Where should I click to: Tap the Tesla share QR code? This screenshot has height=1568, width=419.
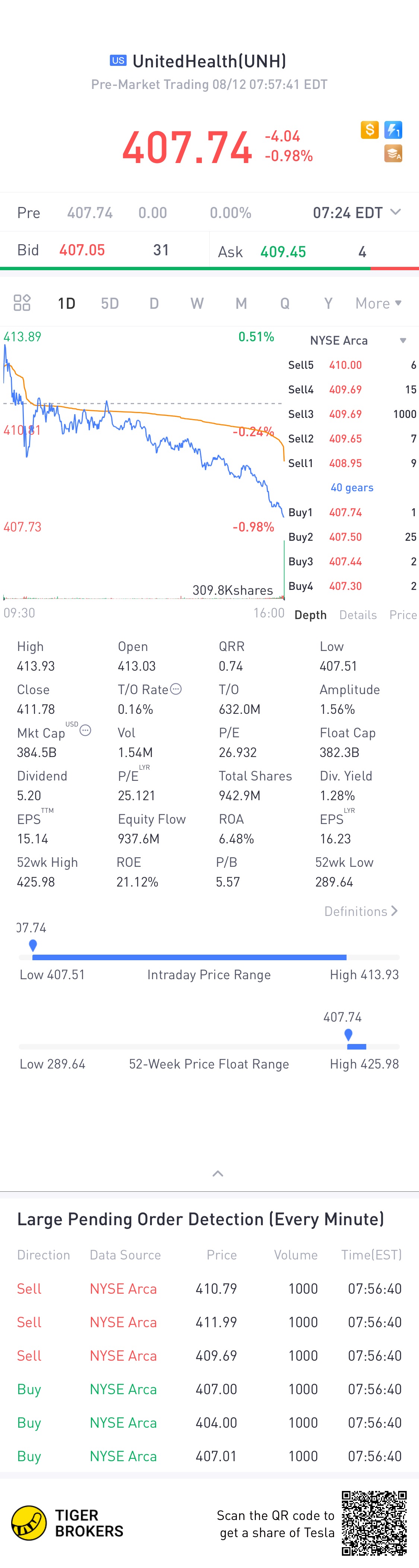point(374,1522)
